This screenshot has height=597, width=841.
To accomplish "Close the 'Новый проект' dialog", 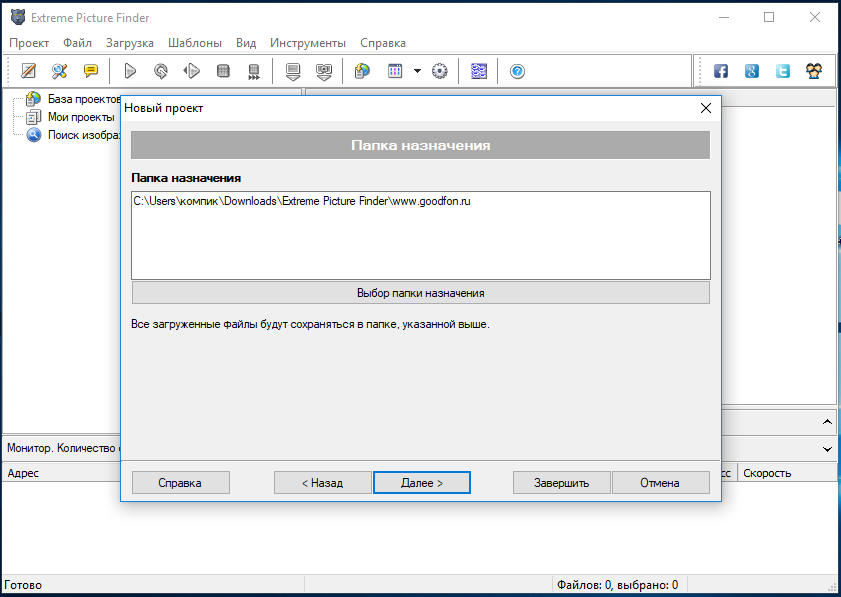I will (706, 108).
